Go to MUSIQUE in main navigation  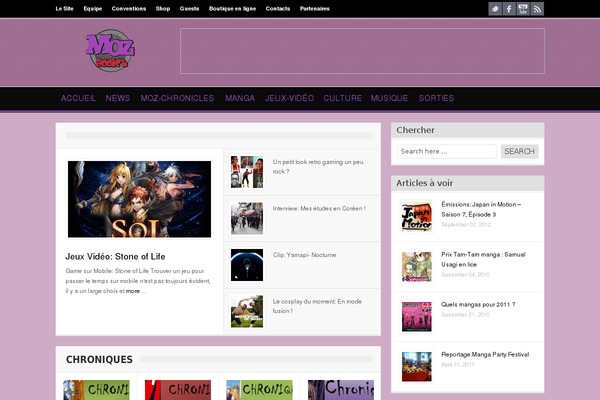coord(389,98)
